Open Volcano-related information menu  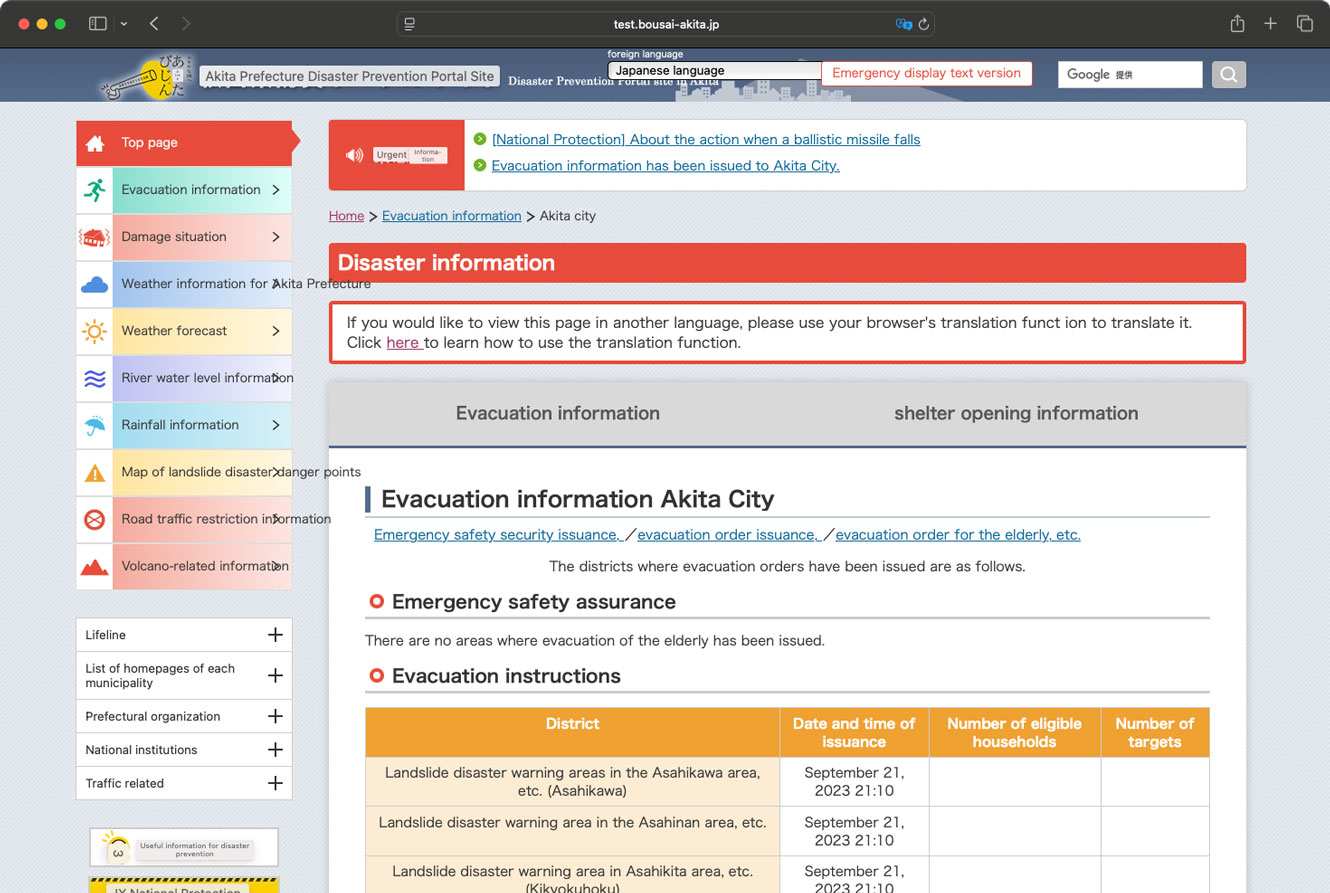(x=184, y=566)
